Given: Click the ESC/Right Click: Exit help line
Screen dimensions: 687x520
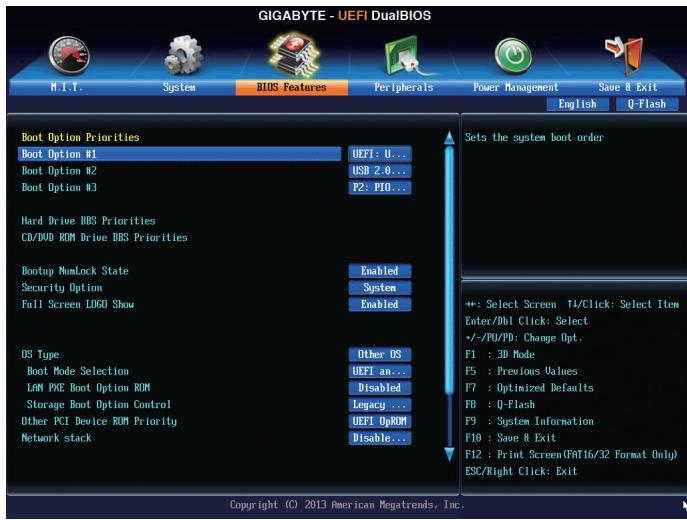Looking at the screenshot, I should tap(521, 471).
